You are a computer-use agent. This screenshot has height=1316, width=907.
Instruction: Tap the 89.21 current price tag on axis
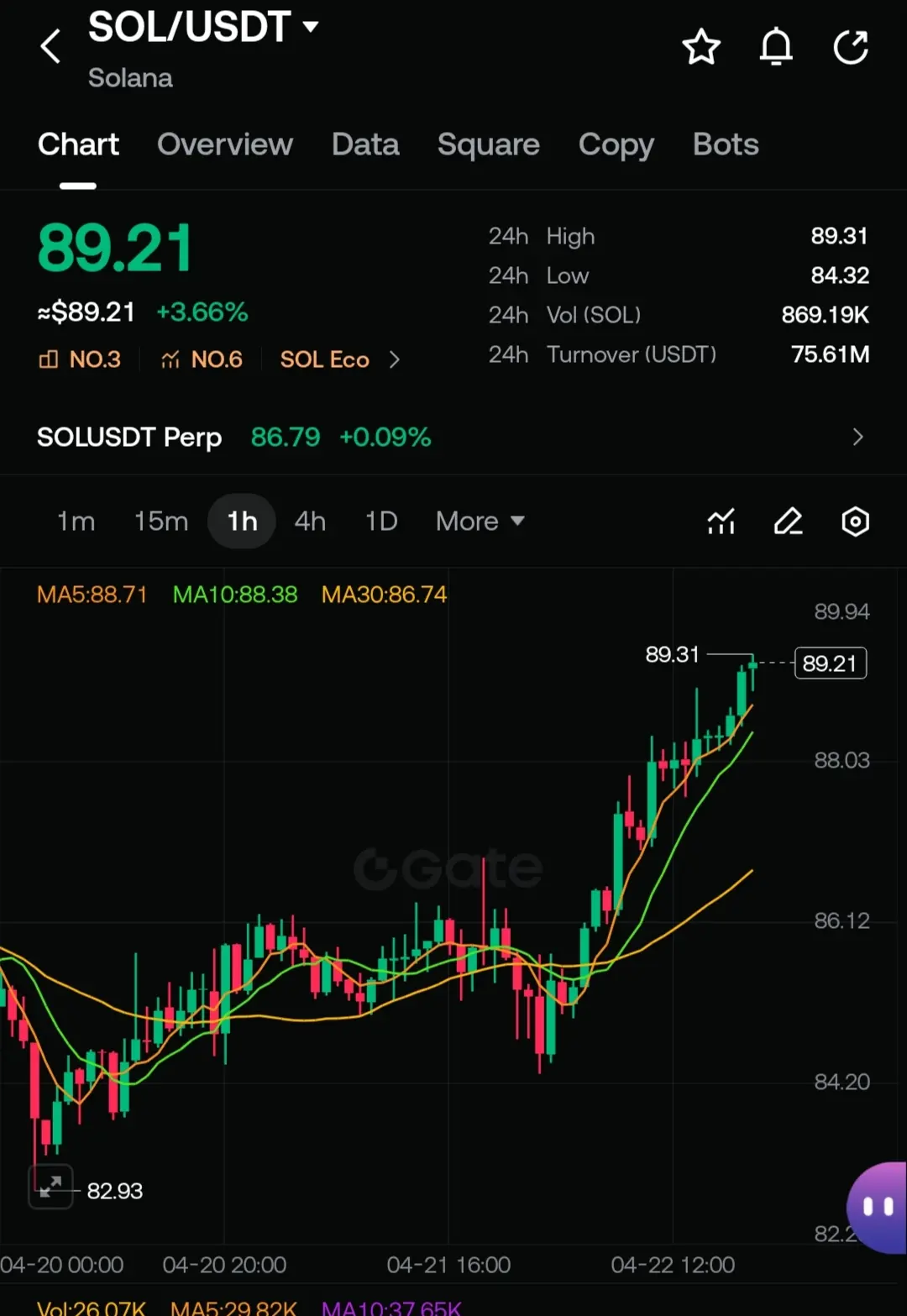click(831, 663)
